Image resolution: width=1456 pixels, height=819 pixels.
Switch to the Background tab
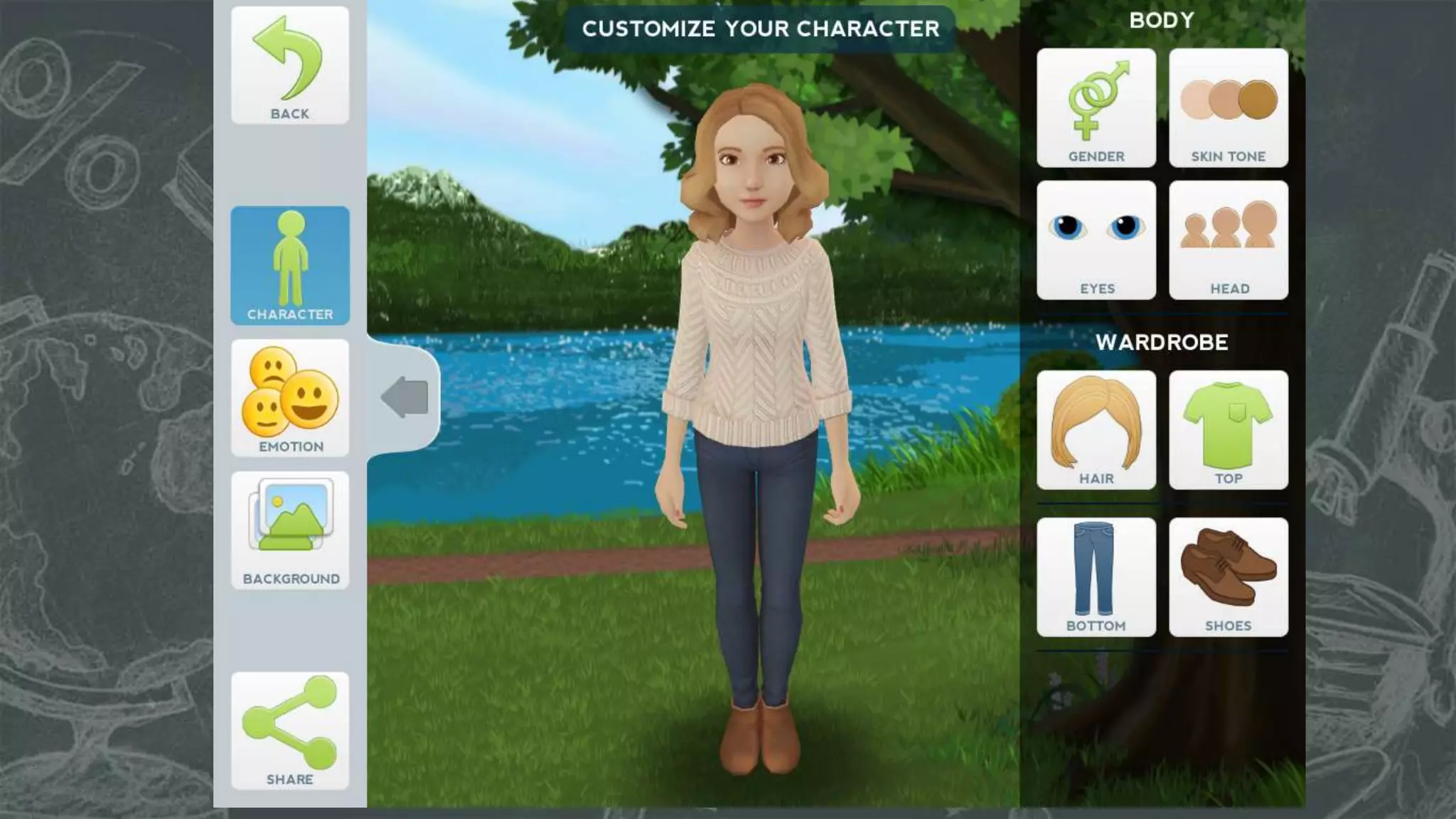point(289,530)
